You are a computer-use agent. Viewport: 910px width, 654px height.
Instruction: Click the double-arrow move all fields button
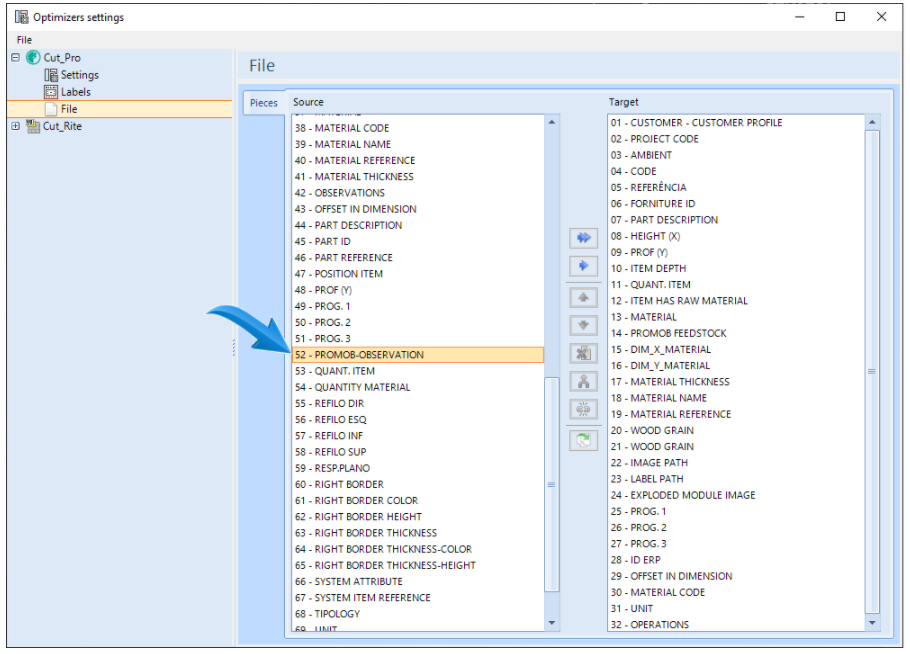[583, 238]
